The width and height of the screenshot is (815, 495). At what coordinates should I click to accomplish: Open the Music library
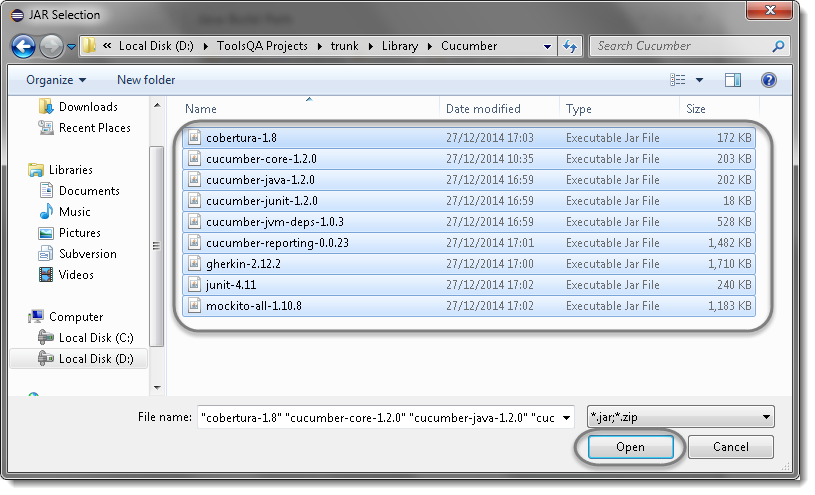75,212
